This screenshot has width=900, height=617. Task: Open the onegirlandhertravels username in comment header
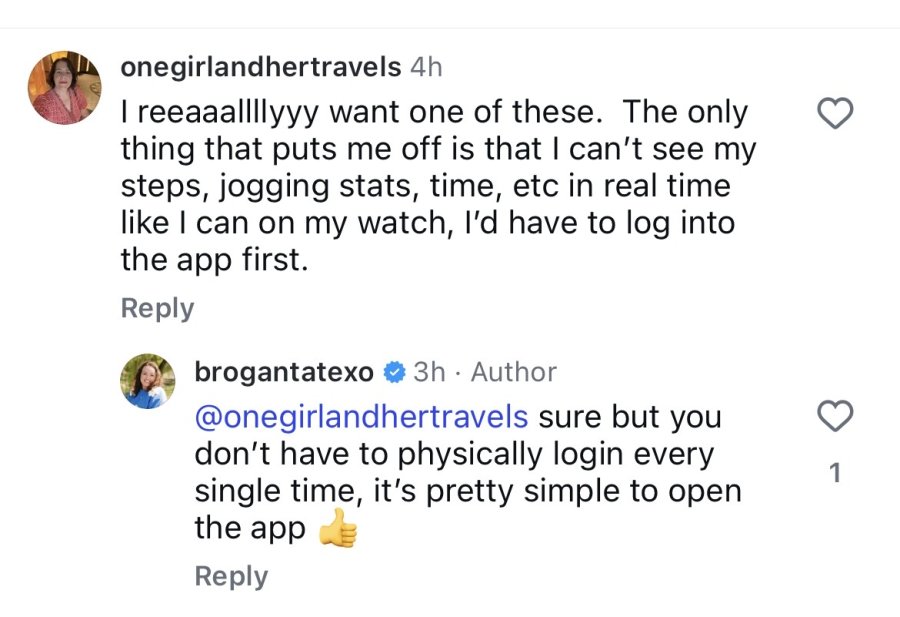pos(261,67)
